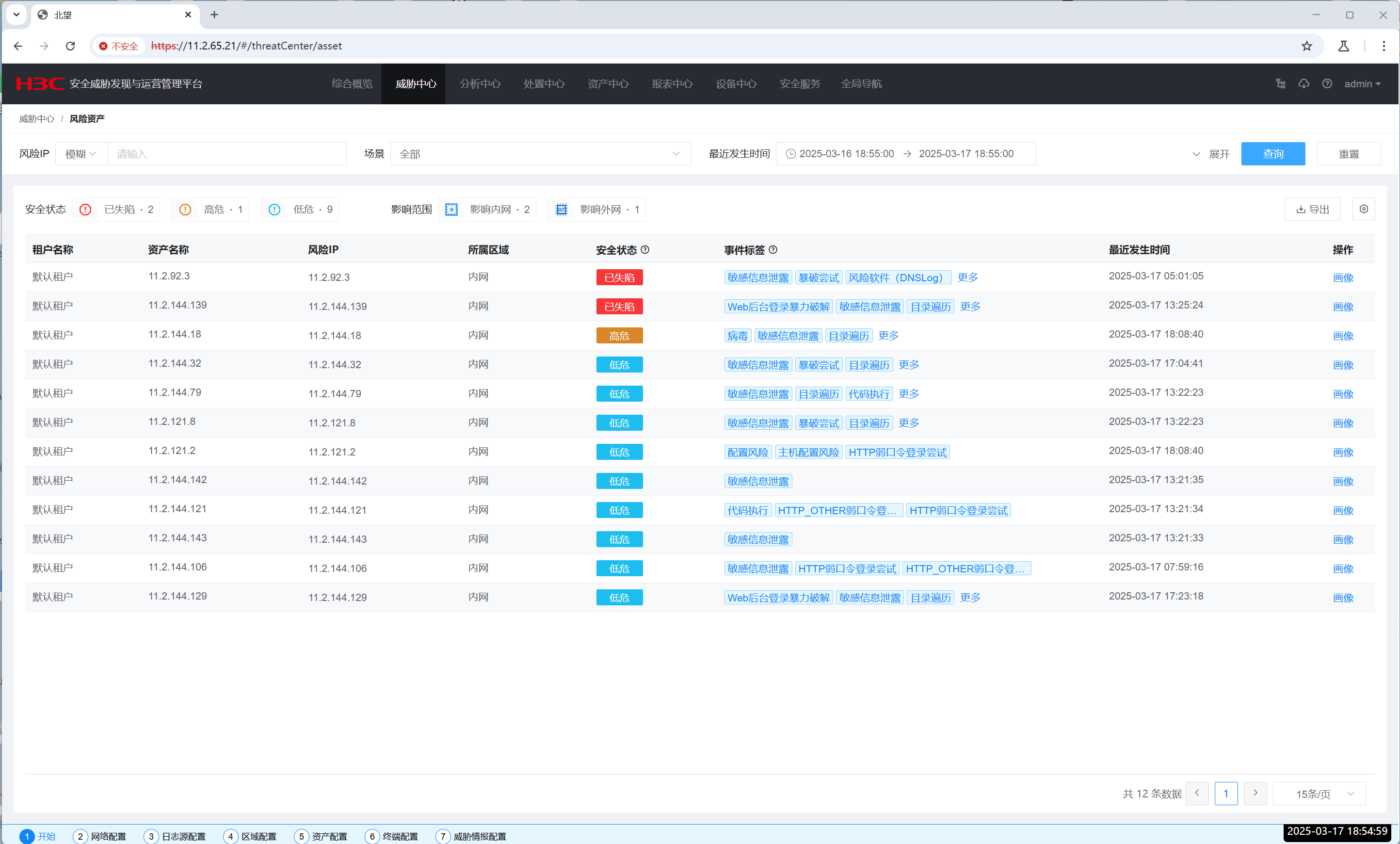Filter by 影响外网 scope
This screenshot has height=844, width=1400.
point(597,209)
